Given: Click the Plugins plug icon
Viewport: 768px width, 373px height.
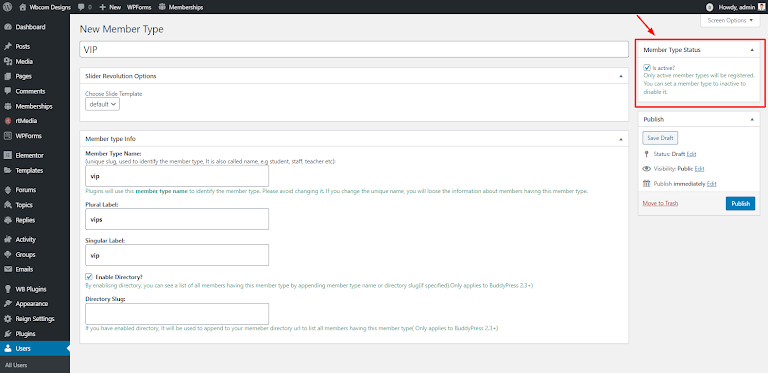Looking at the screenshot, I should click(x=7, y=334).
